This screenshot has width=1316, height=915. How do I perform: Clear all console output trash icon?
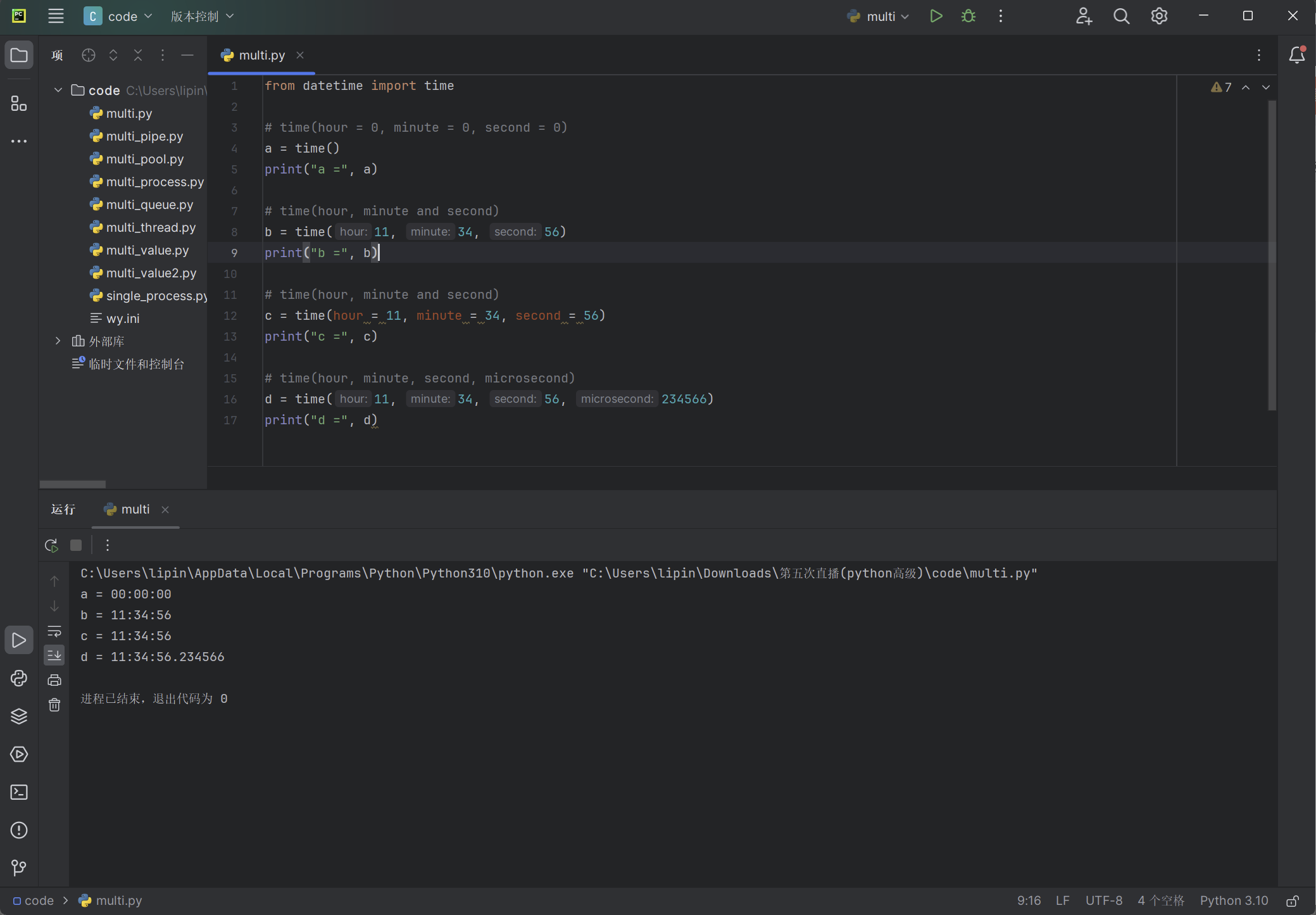coord(54,705)
